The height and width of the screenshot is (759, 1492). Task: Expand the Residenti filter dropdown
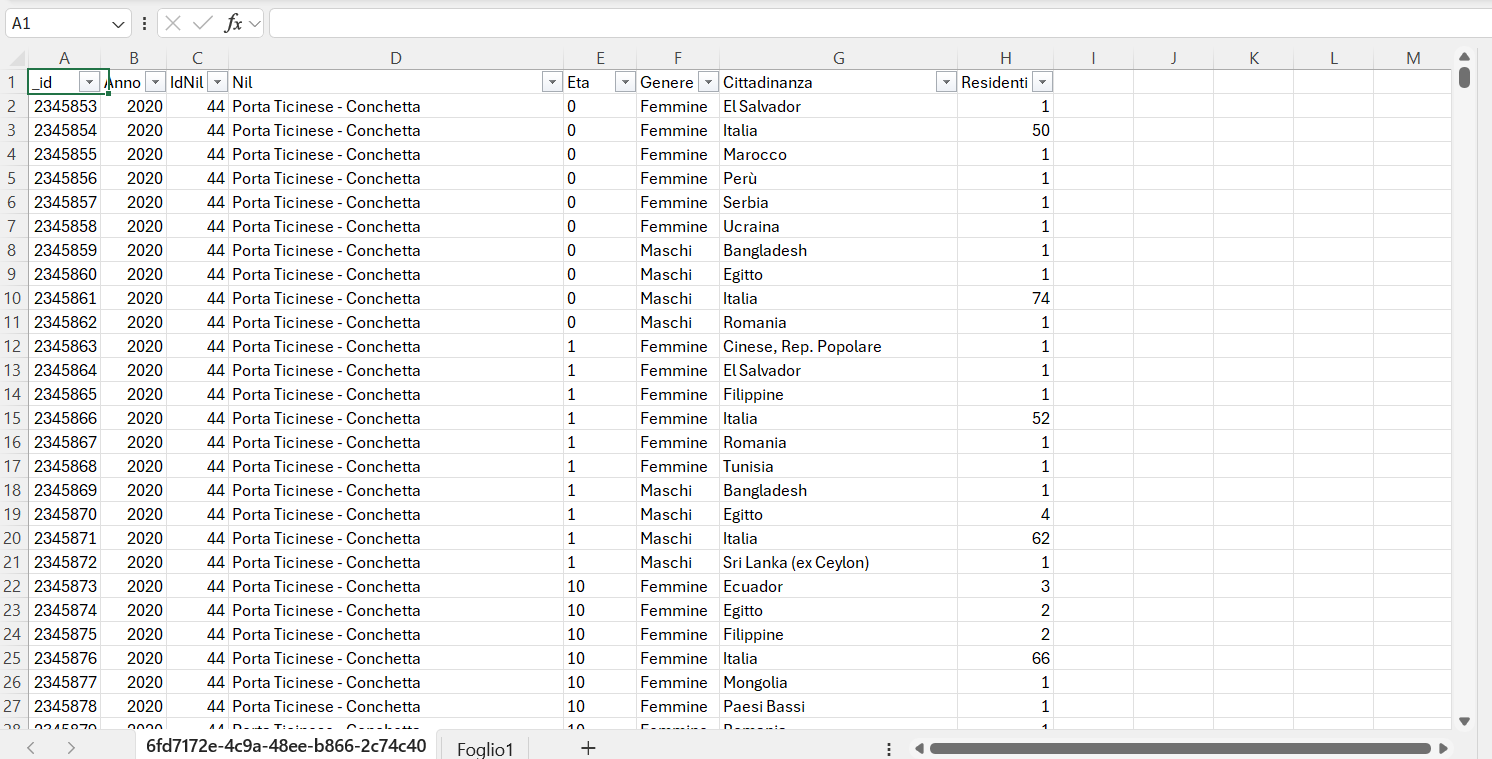(x=1042, y=83)
